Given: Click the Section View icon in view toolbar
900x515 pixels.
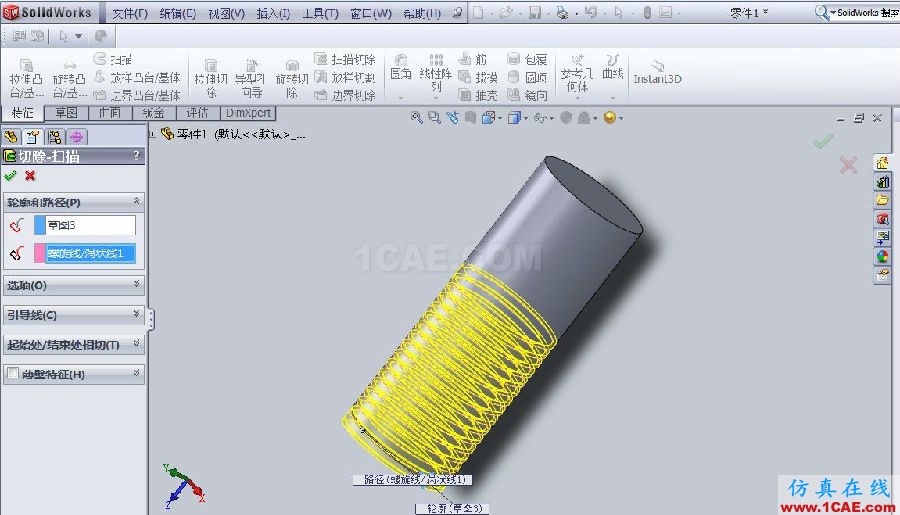Looking at the screenshot, I should (x=471, y=118).
